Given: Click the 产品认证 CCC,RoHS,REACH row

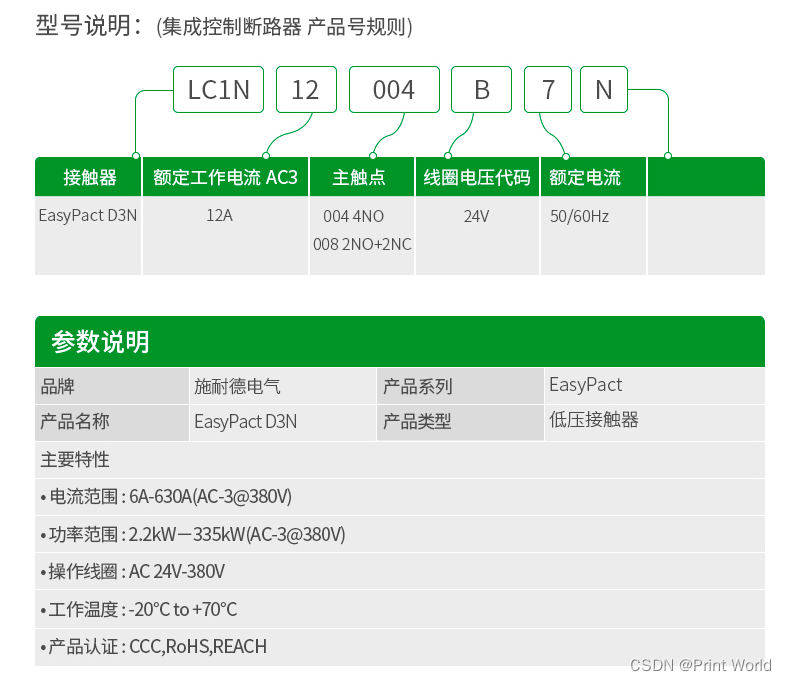Looking at the screenshot, I should 400,647.
